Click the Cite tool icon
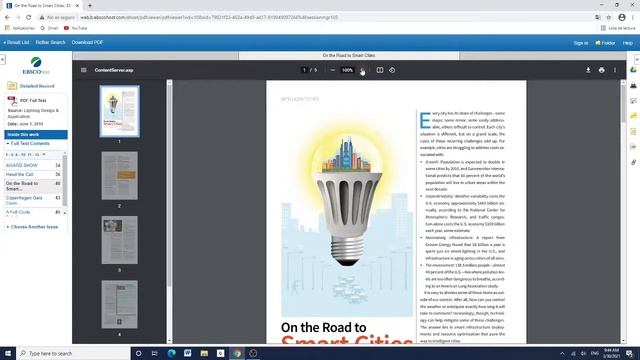Screen dimensions: 640x360 click(x=633, y=131)
